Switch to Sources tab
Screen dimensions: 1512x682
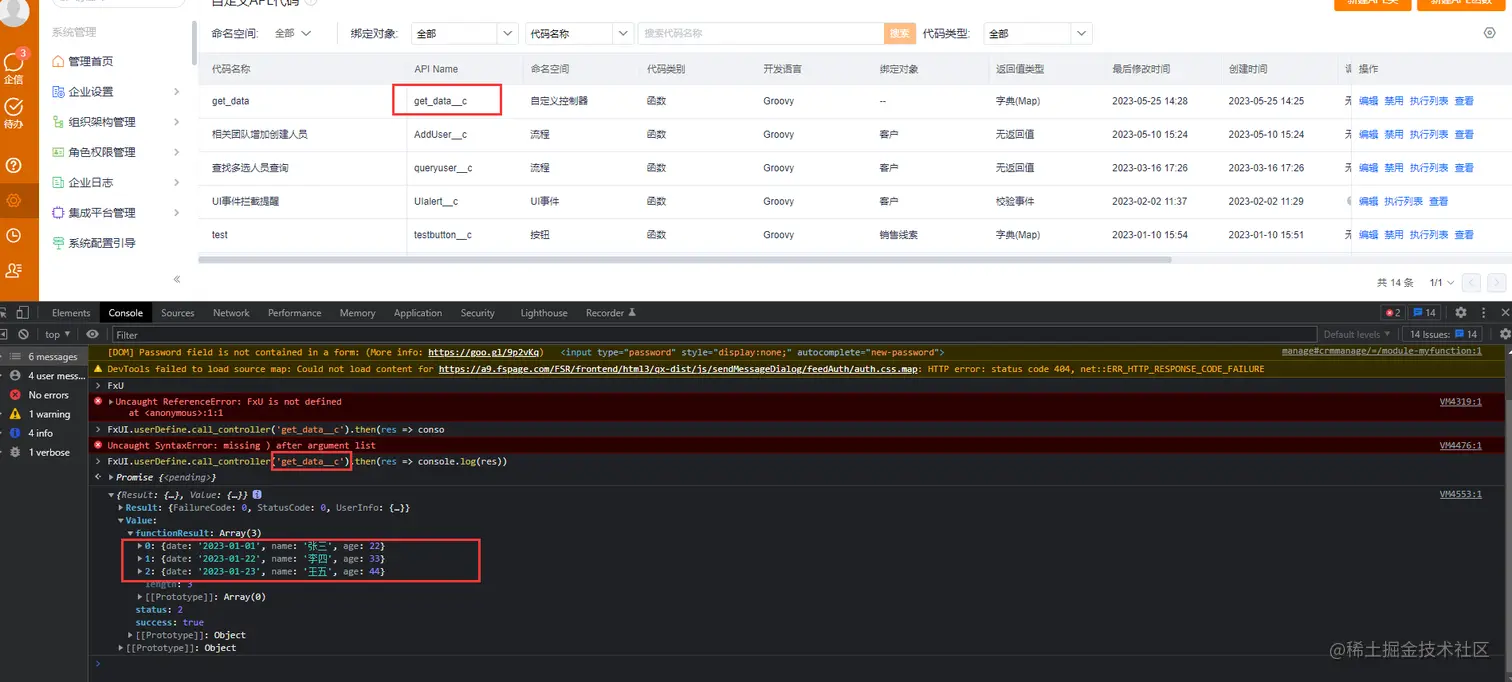pyautogui.click(x=178, y=313)
